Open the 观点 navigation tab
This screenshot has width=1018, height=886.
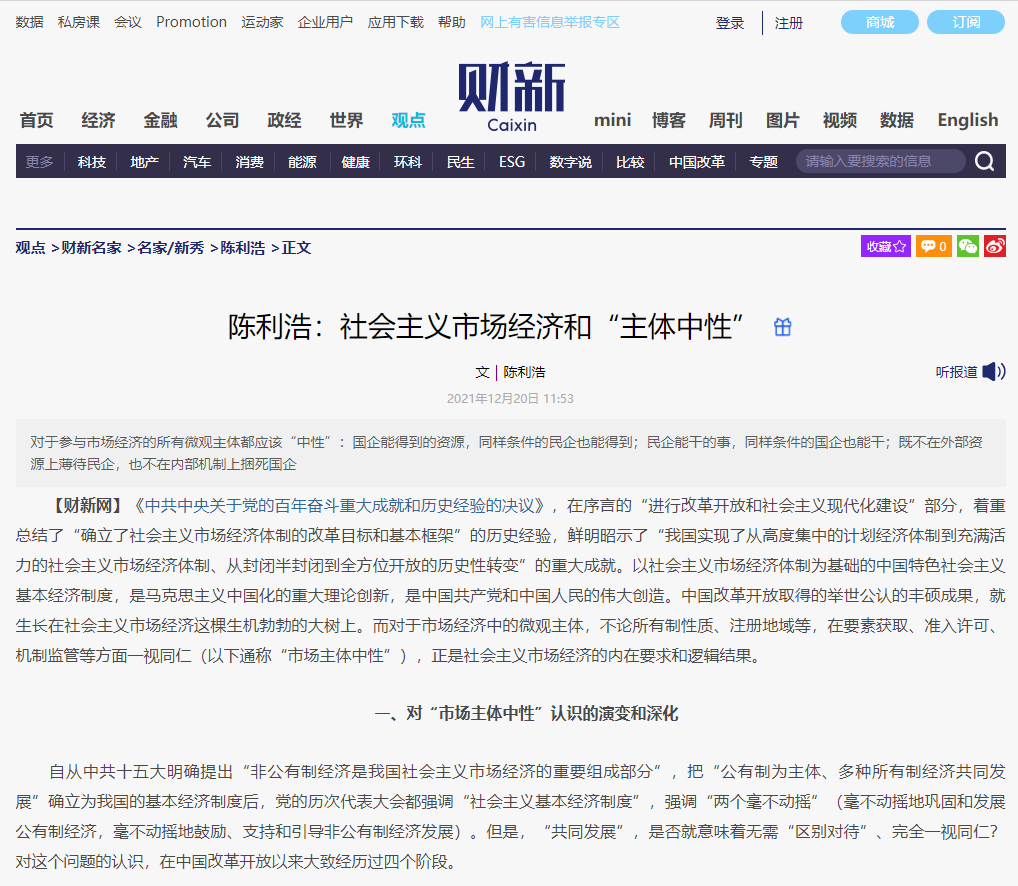(x=408, y=120)
